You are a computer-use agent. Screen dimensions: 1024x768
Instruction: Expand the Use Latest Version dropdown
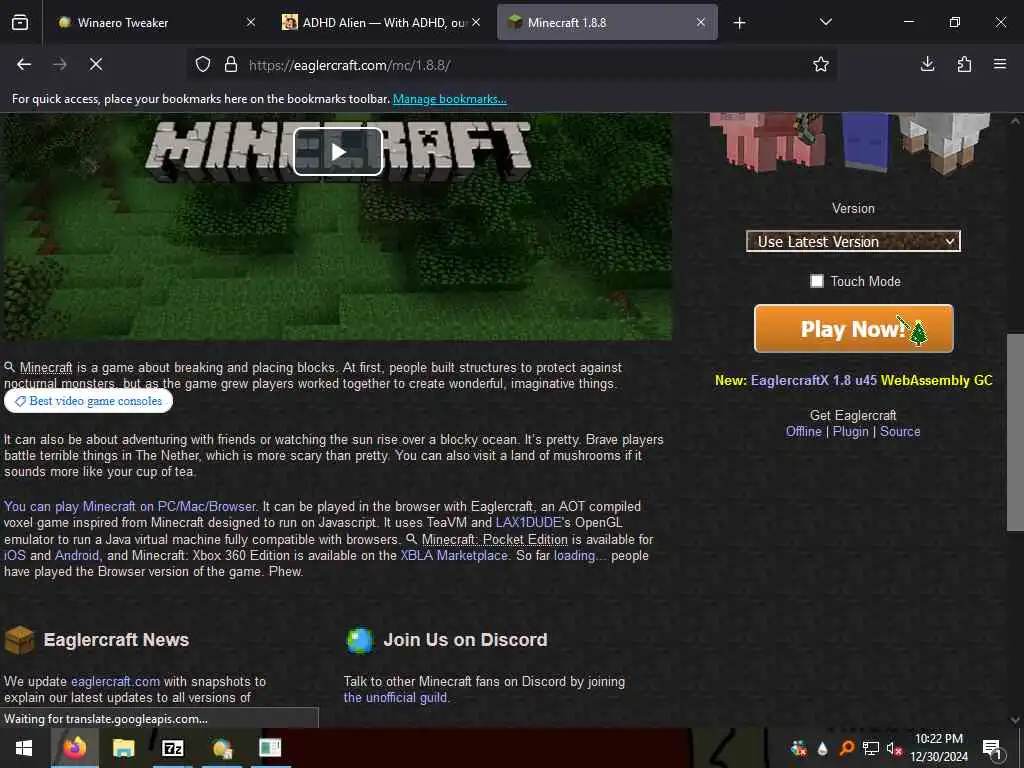853,242
